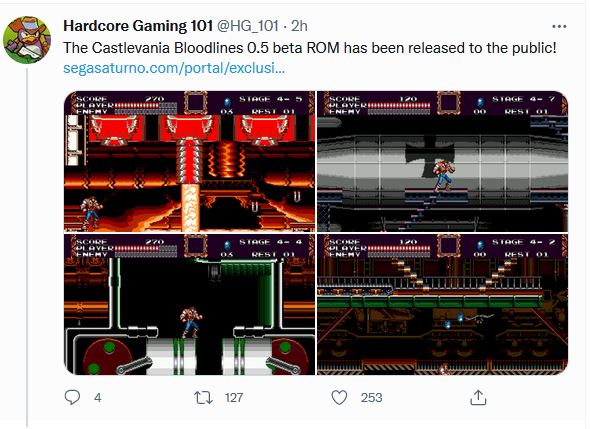Click the Hardcore Gaming 101 avatar
Viewport: 590px width, 429px height.
coord(27,40)
